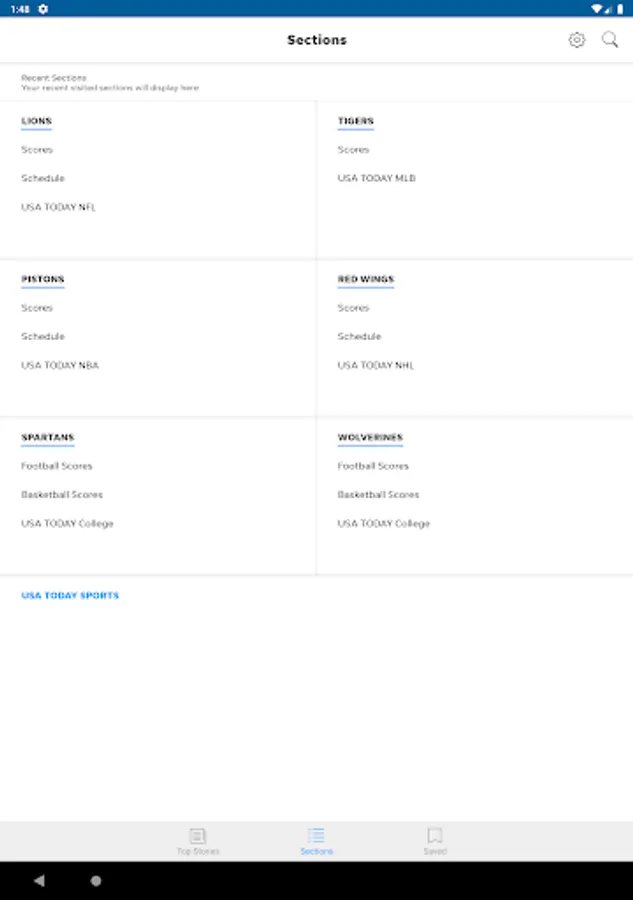The image size is (633, 900).
Task: Open USA TODAY NBA
Action: 60,365
